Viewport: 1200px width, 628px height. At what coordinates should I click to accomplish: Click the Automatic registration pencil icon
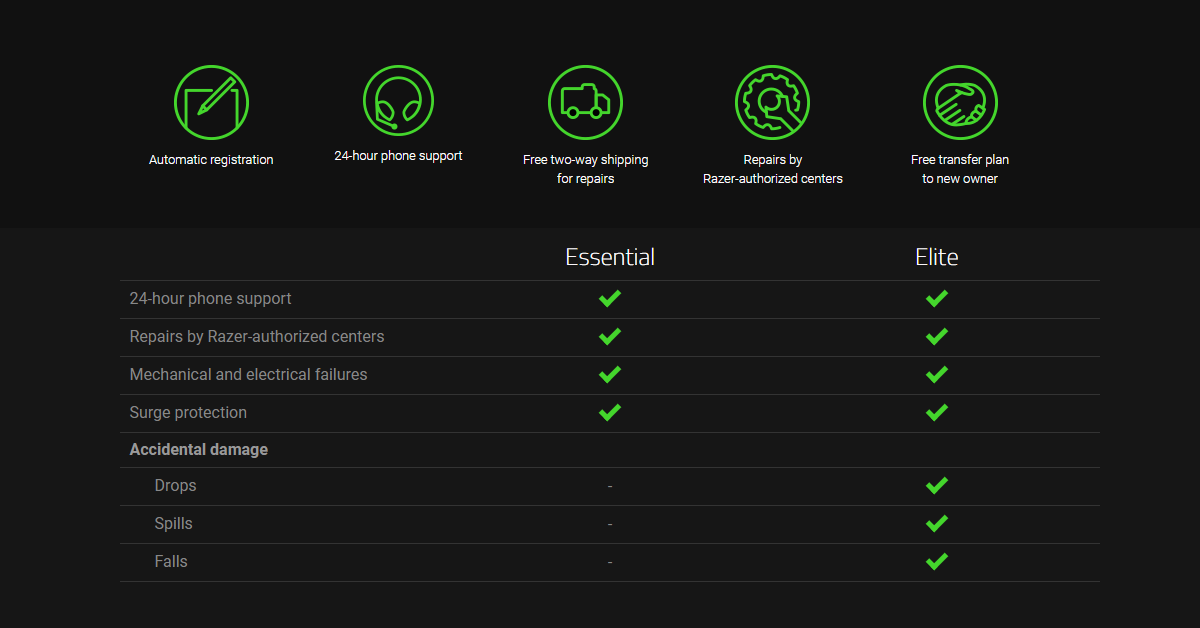[211, 102]
